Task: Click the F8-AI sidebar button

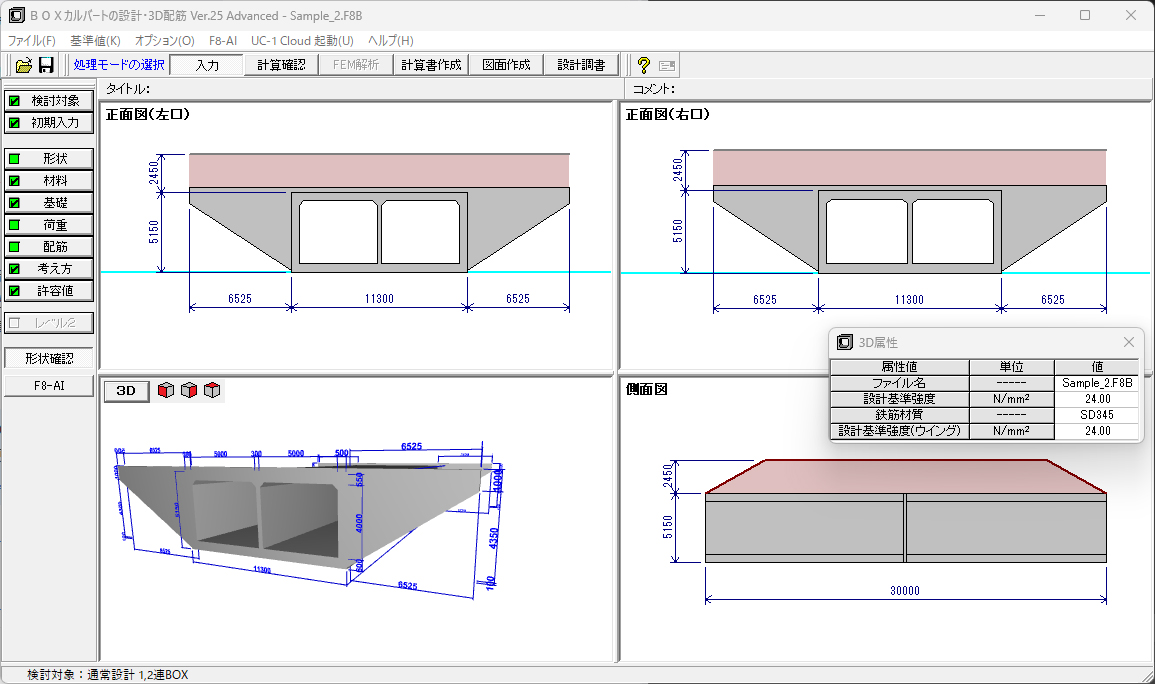Action: click(49, 386)
